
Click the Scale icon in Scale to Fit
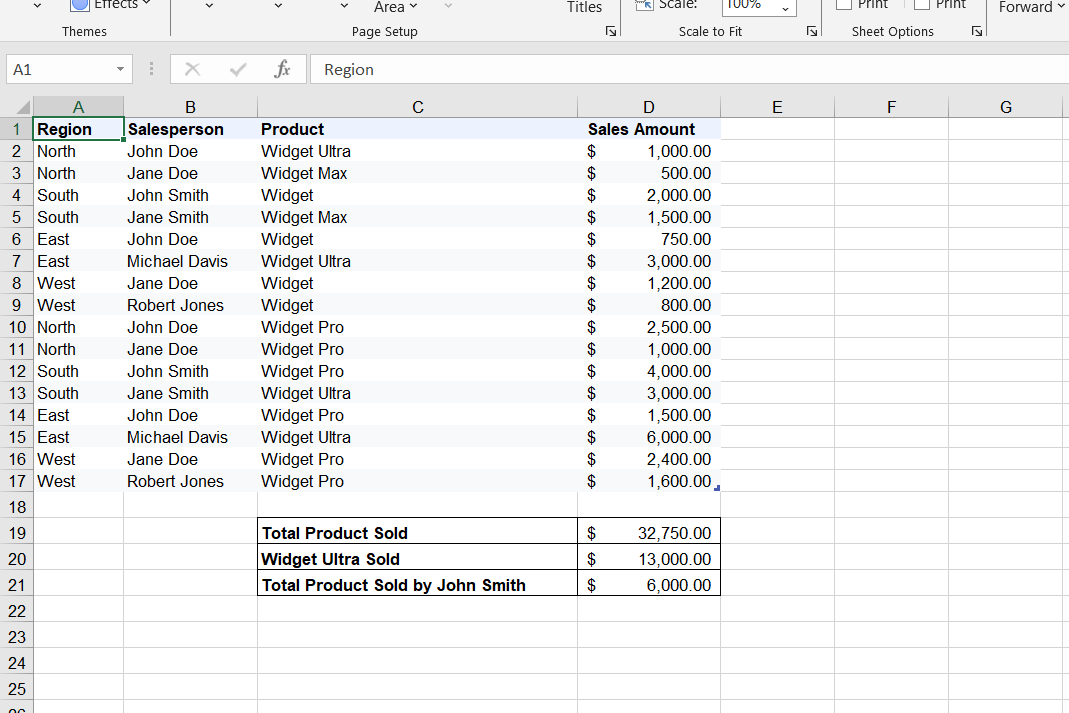pos(644,5)
